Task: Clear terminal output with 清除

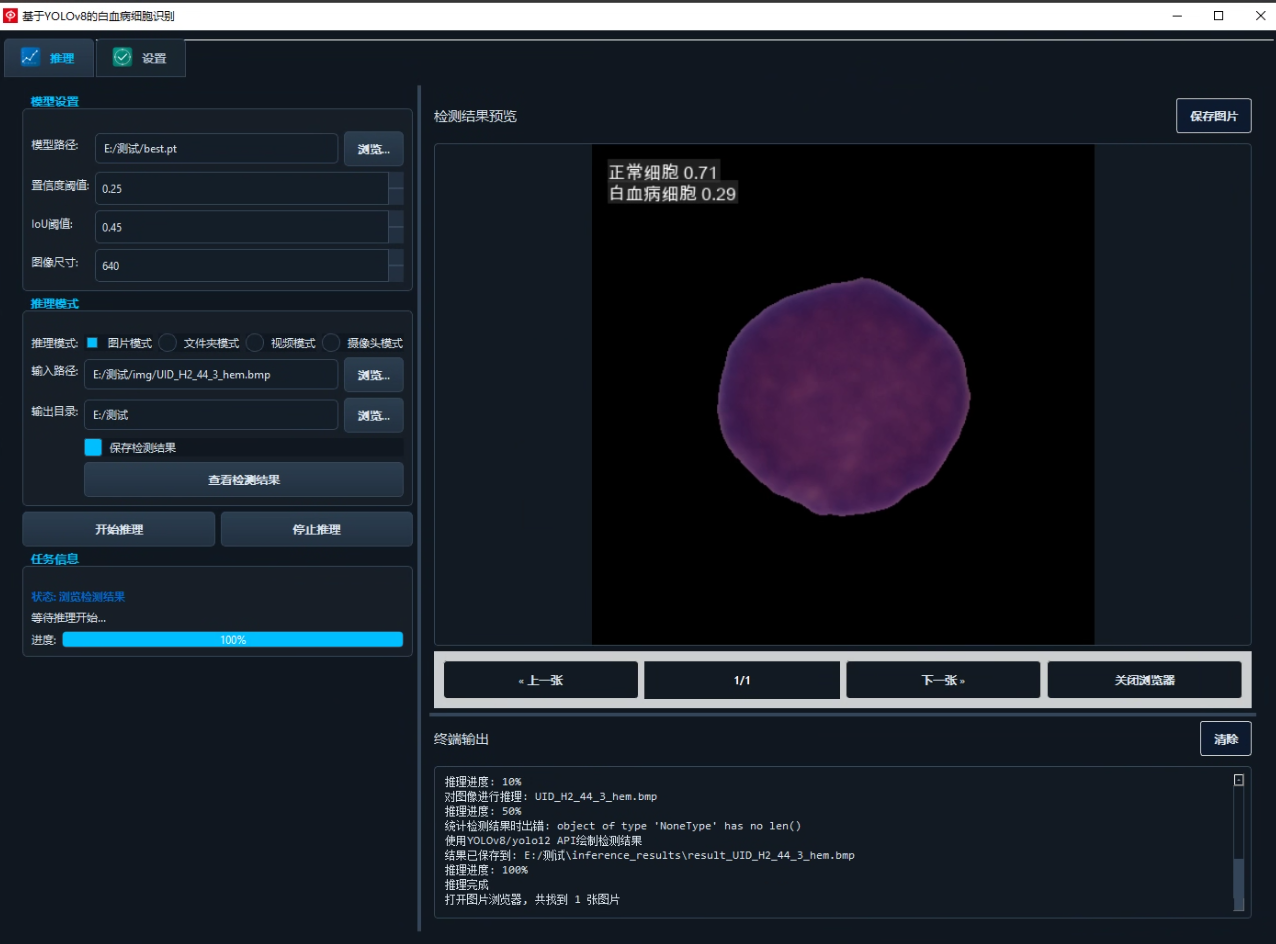Action: tap(1226, 739)
